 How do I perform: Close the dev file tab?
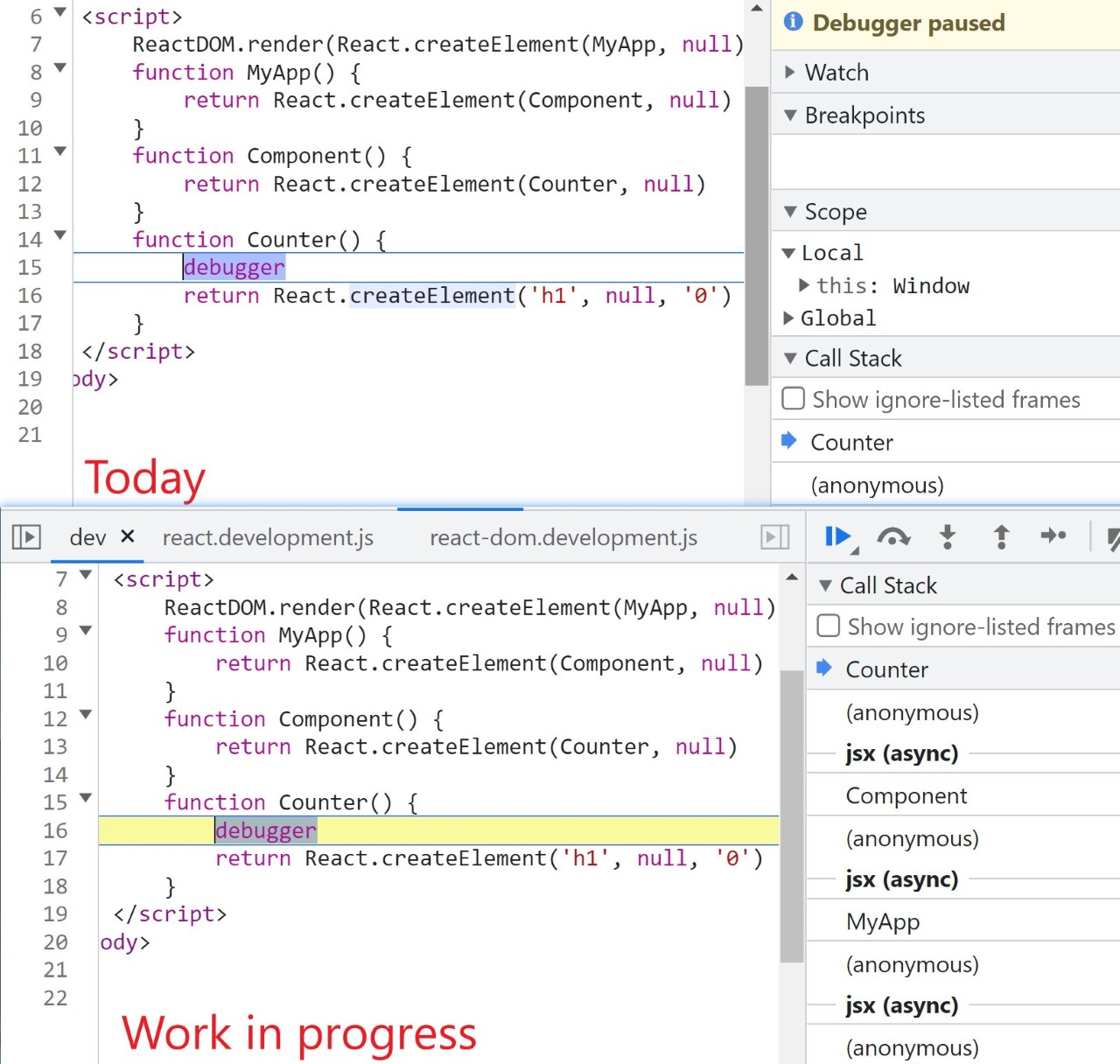(x=128, y=535)
